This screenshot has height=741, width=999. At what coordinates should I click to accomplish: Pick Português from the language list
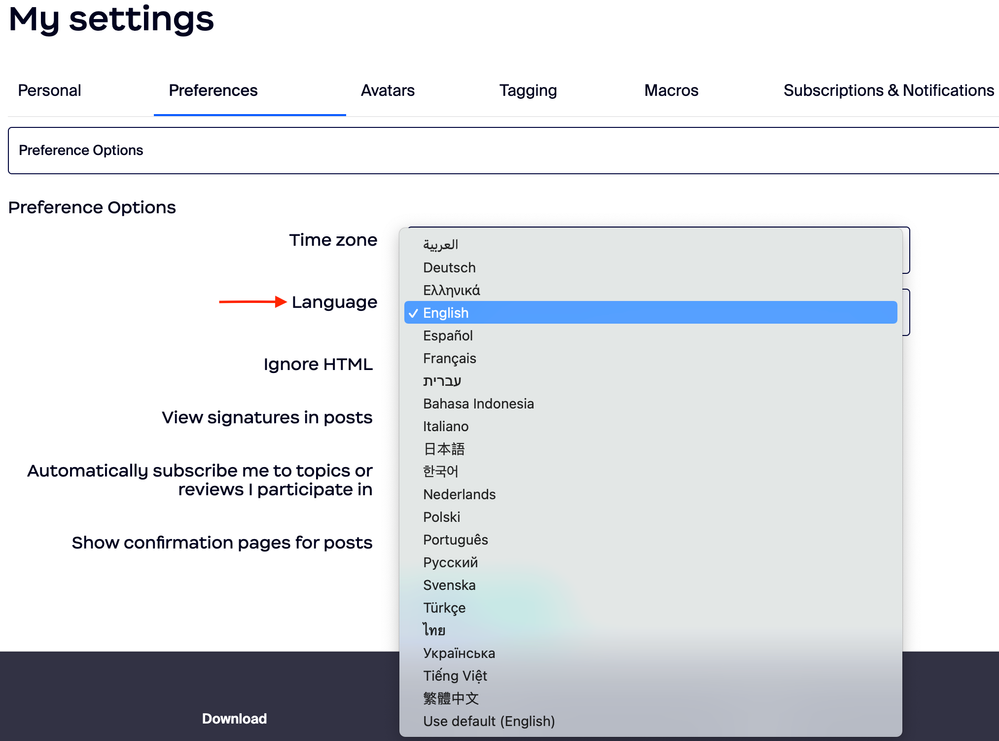coord(456,540)
